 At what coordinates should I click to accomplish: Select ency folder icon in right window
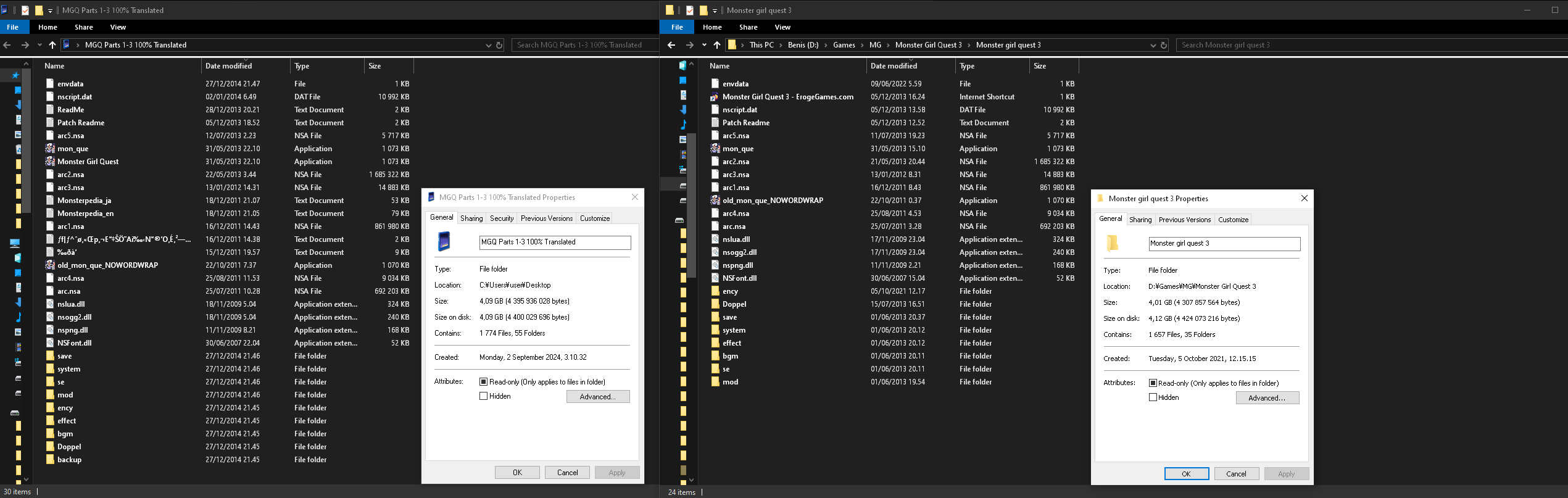coord(715,291)
